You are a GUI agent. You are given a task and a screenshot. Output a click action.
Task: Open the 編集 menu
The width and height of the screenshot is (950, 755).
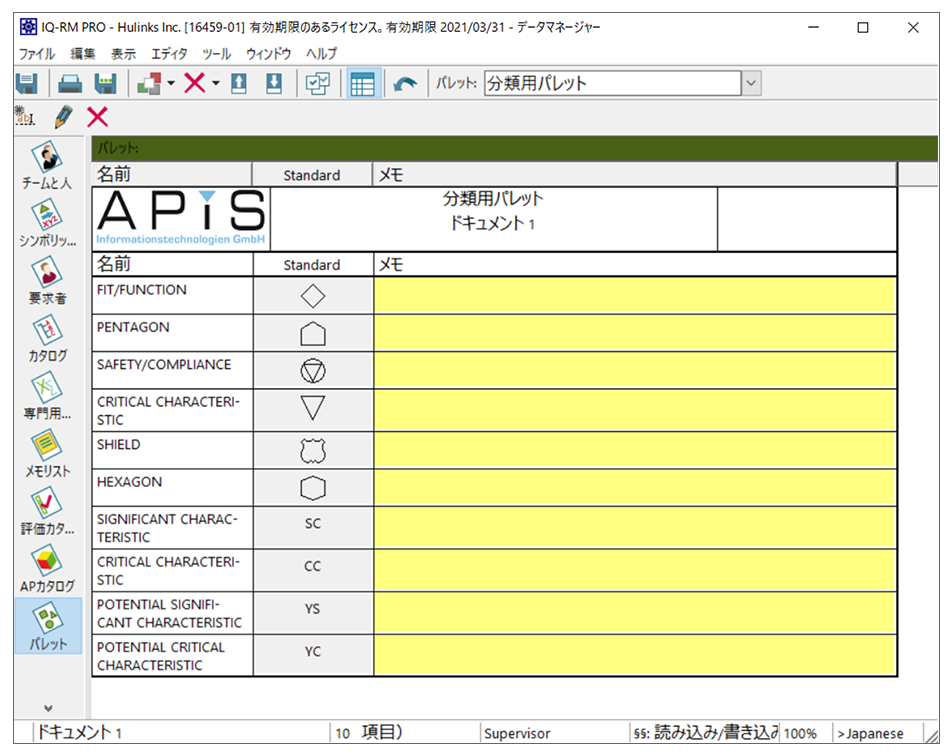(82, 54)
